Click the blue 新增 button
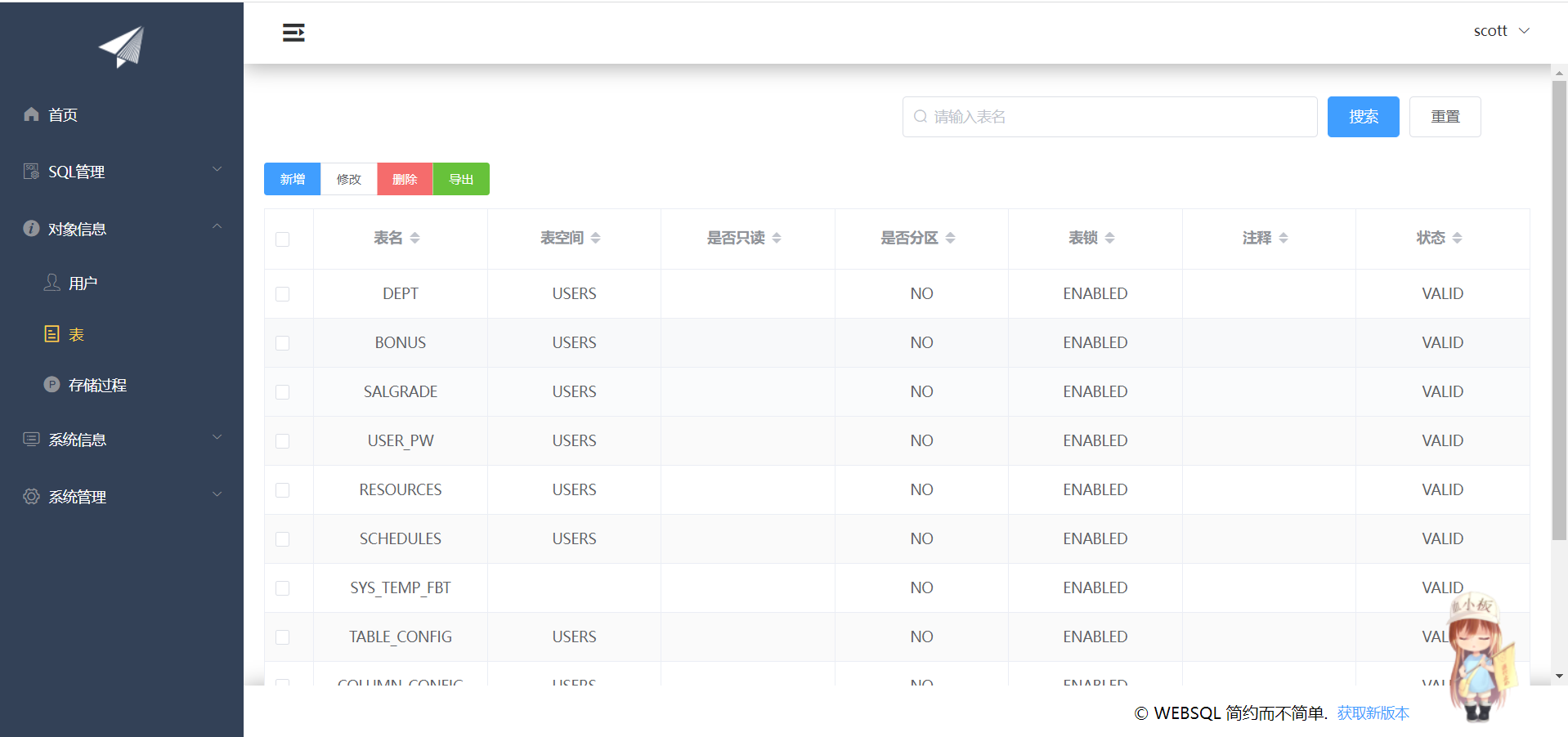This screenshot has height=737, width=1568. click(293, 179)
